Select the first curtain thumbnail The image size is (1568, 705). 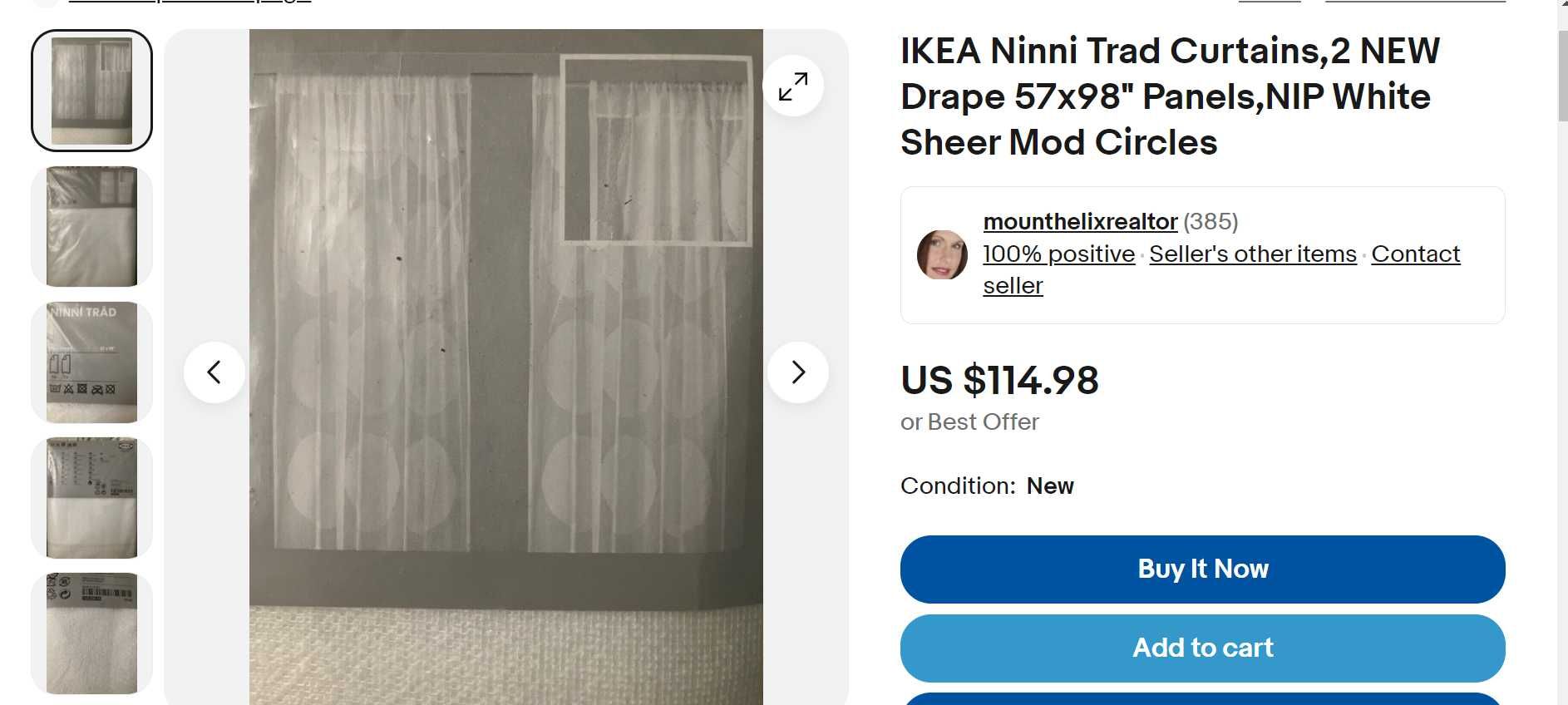(91, 91)
